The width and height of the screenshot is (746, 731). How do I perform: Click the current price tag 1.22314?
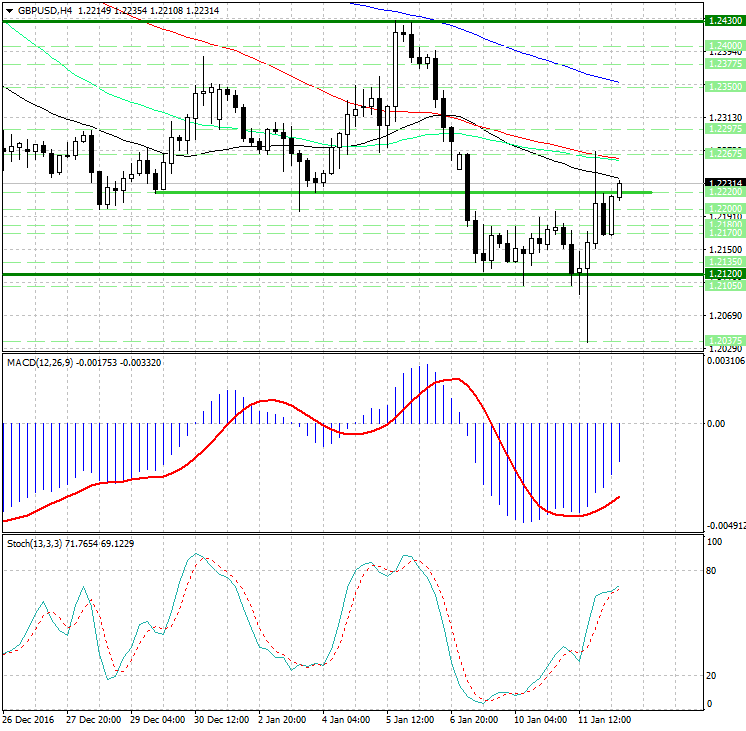(x=723, y=183)
